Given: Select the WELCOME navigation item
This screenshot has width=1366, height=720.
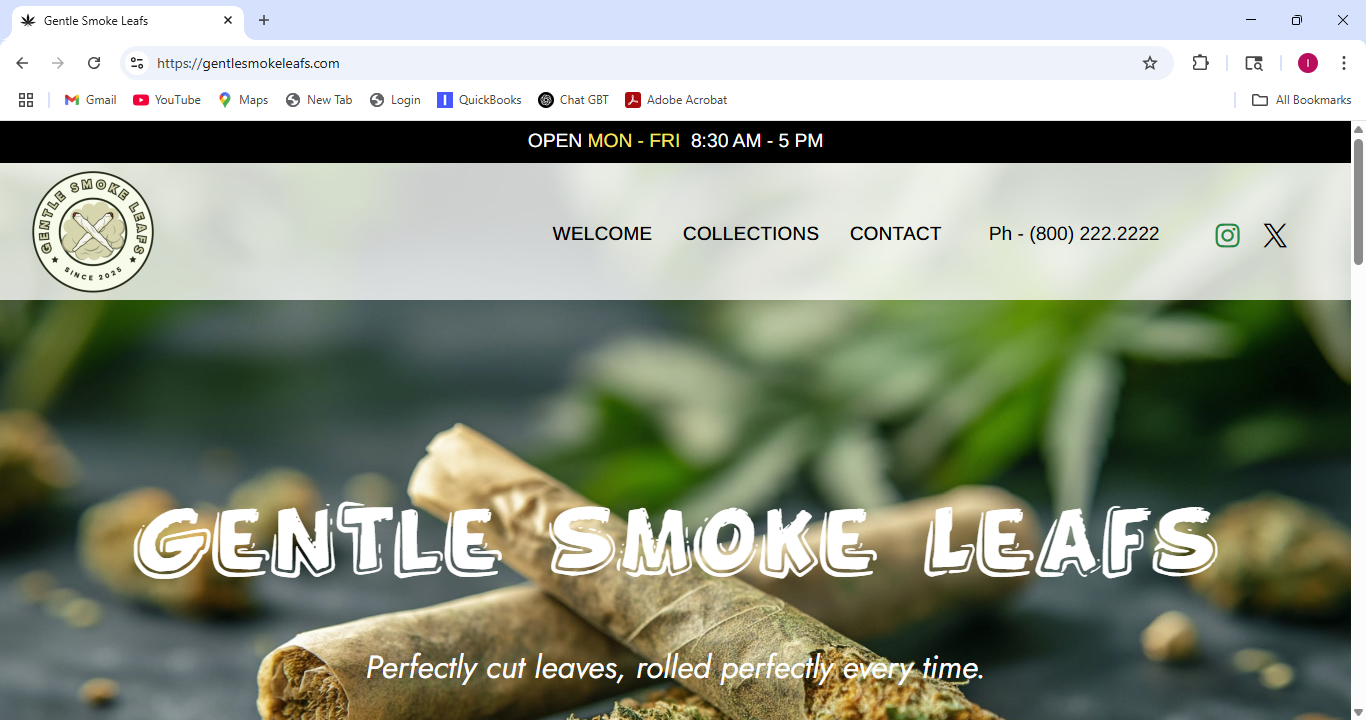Looking at the screenshot, I should click(x=602, y=233).
